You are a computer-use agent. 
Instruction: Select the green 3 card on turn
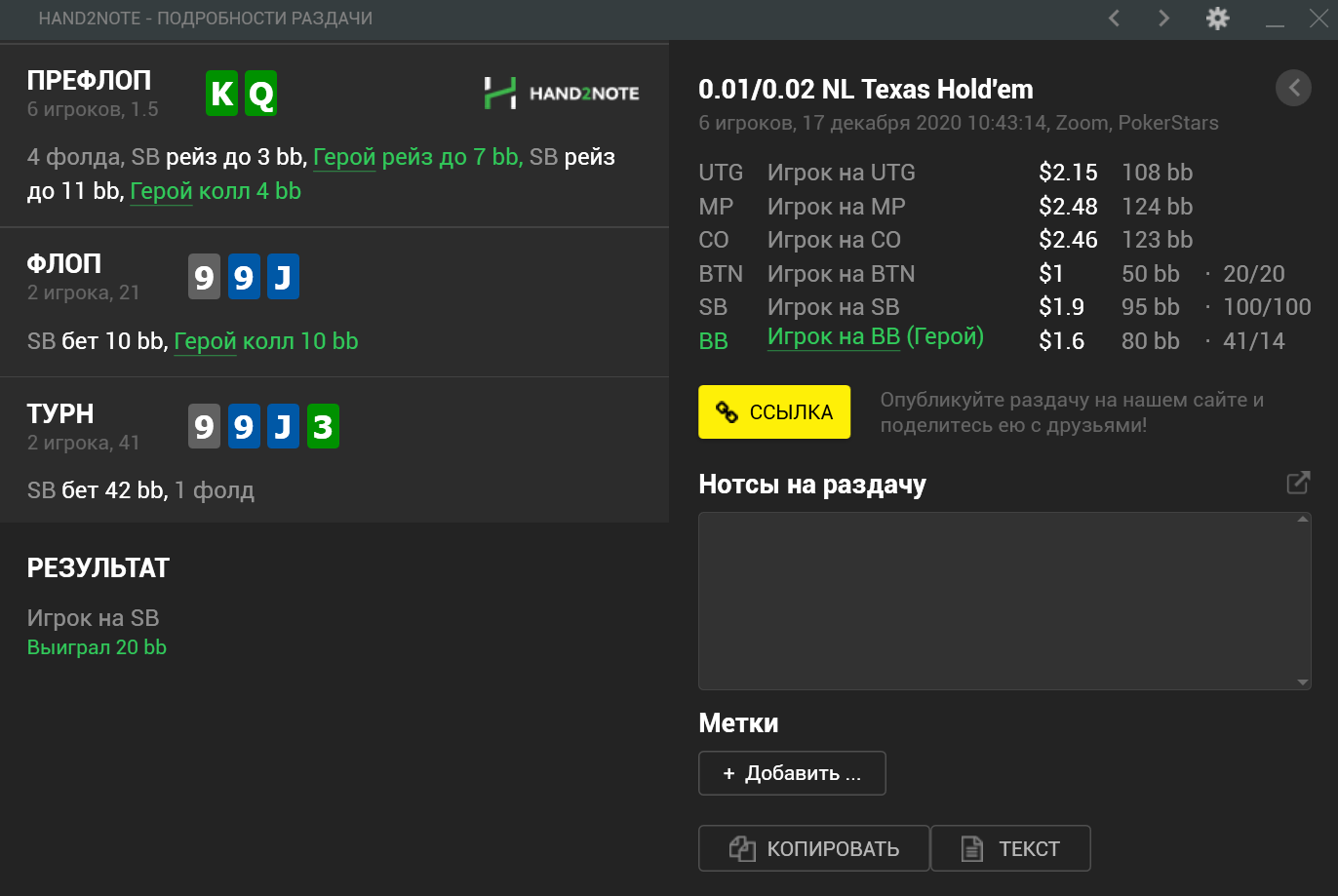[323, 427]
